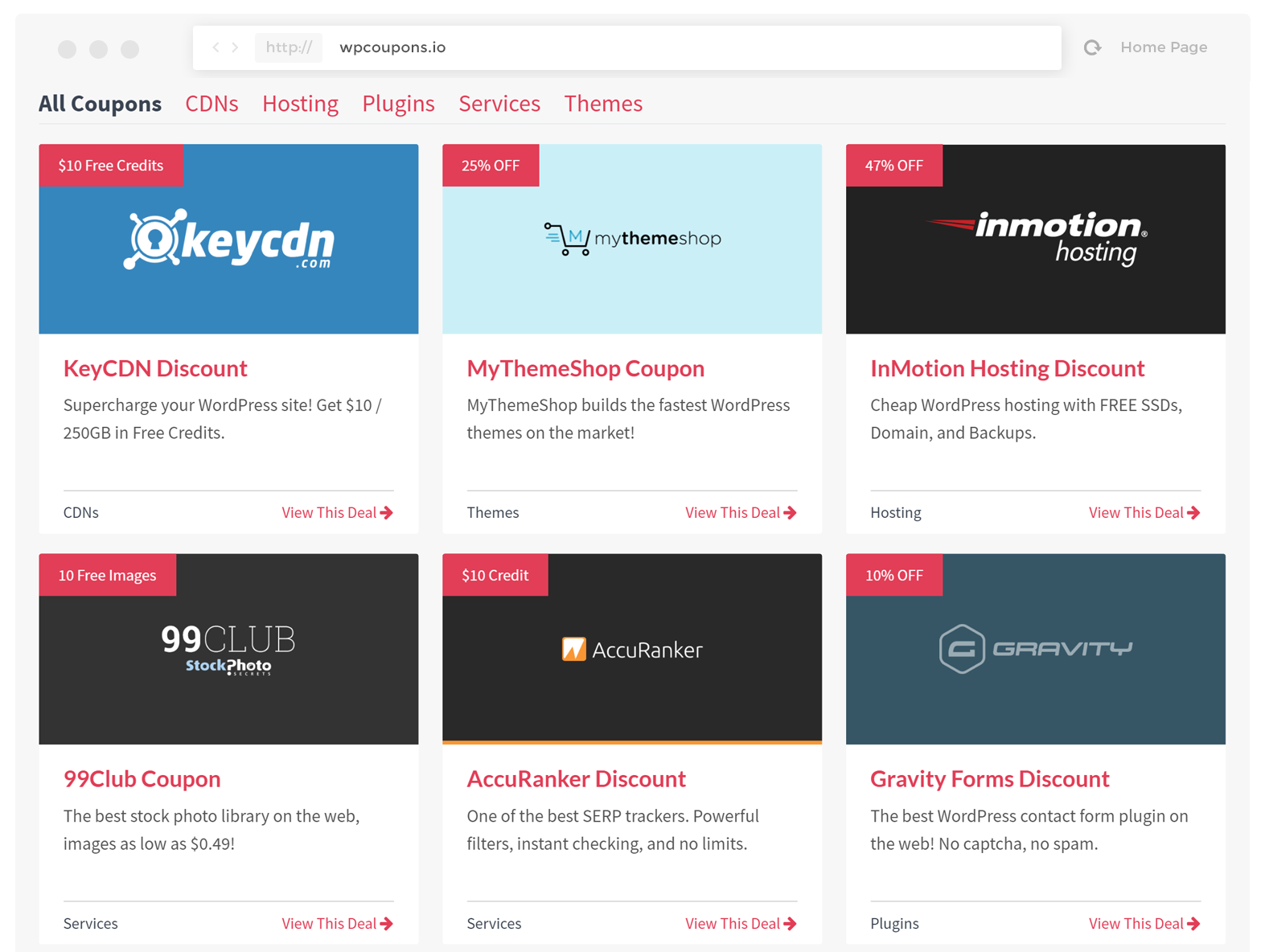Click the Plugins category under Gravity Forms

[894, 924]
